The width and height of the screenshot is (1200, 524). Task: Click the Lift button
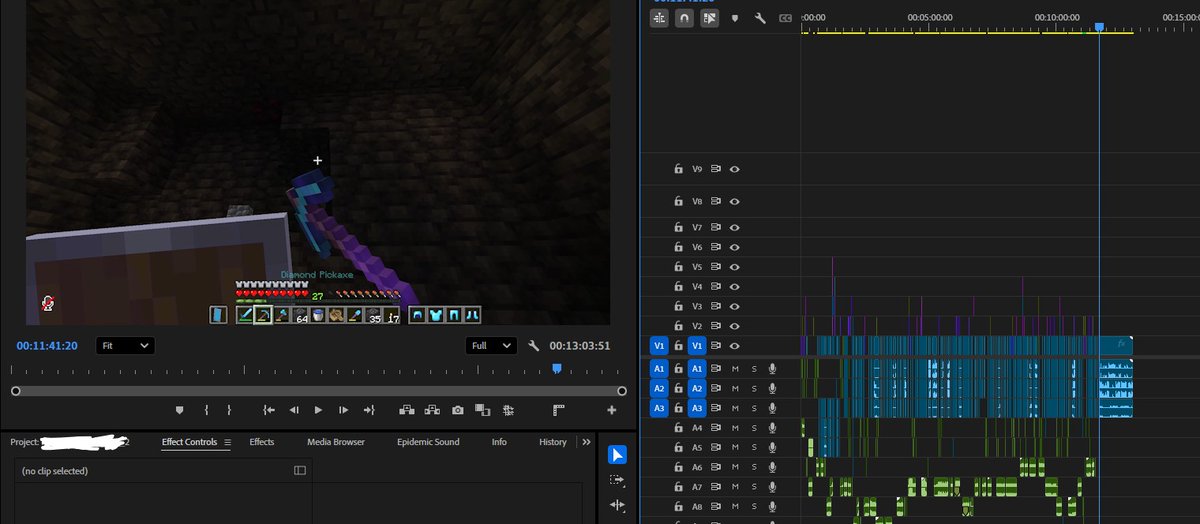click(x=407, y=410)
